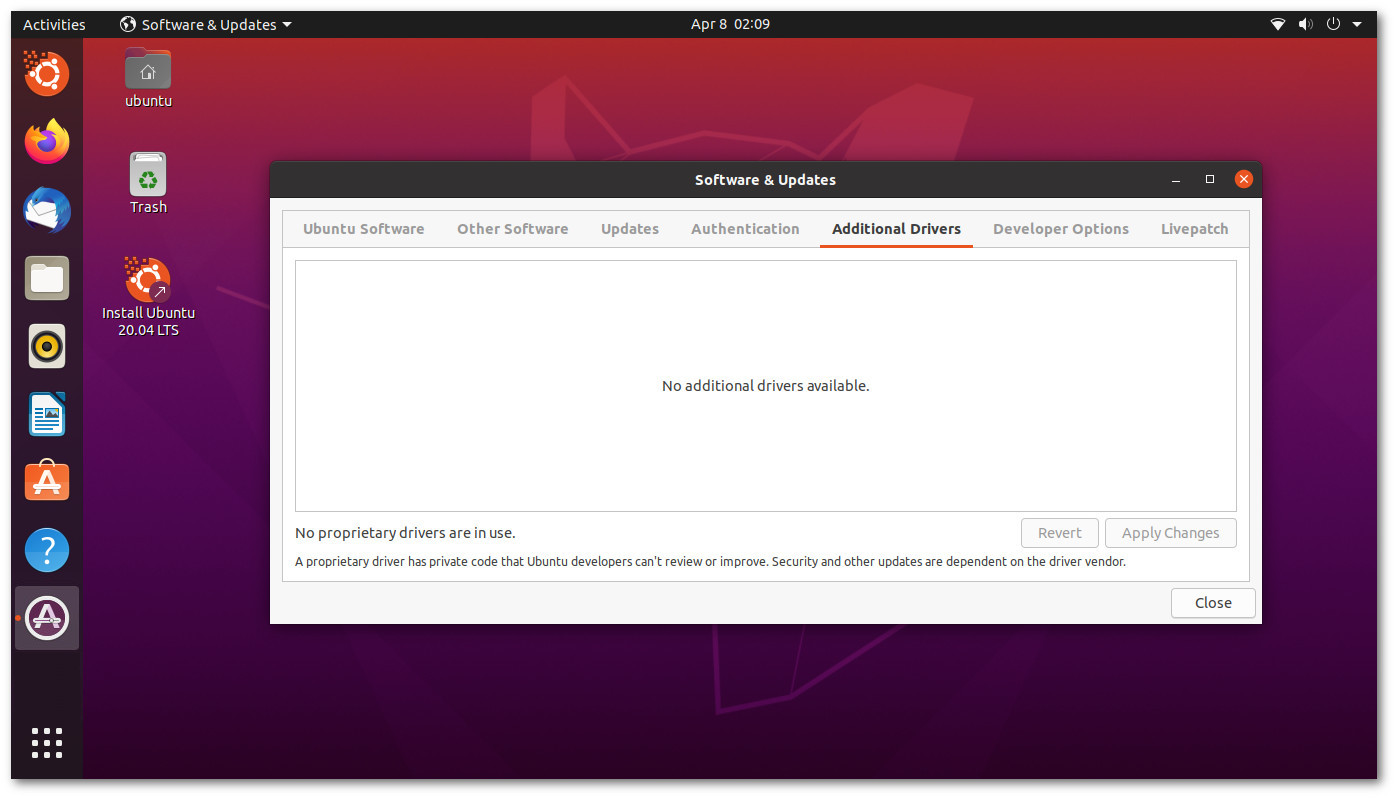Screen dimensions: 1396x798
Task: Open the clock and calendar panel
Action: (x=730, y=24)
